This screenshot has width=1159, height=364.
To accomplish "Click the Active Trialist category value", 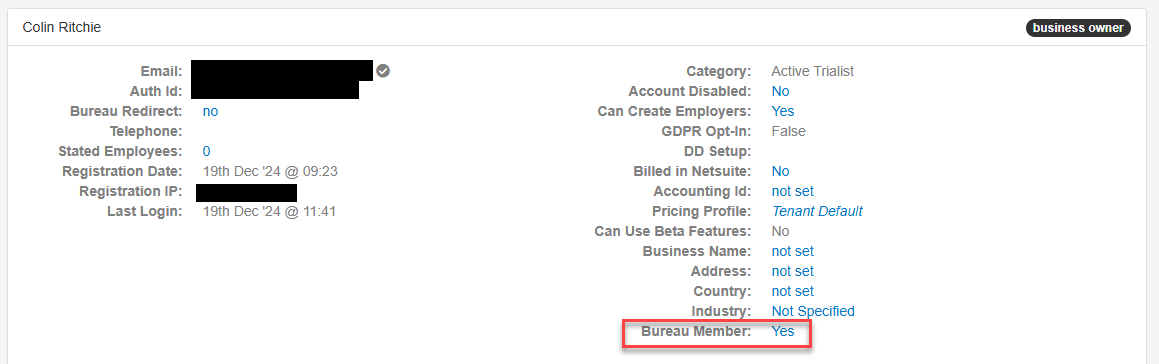I will click(812, 71).
